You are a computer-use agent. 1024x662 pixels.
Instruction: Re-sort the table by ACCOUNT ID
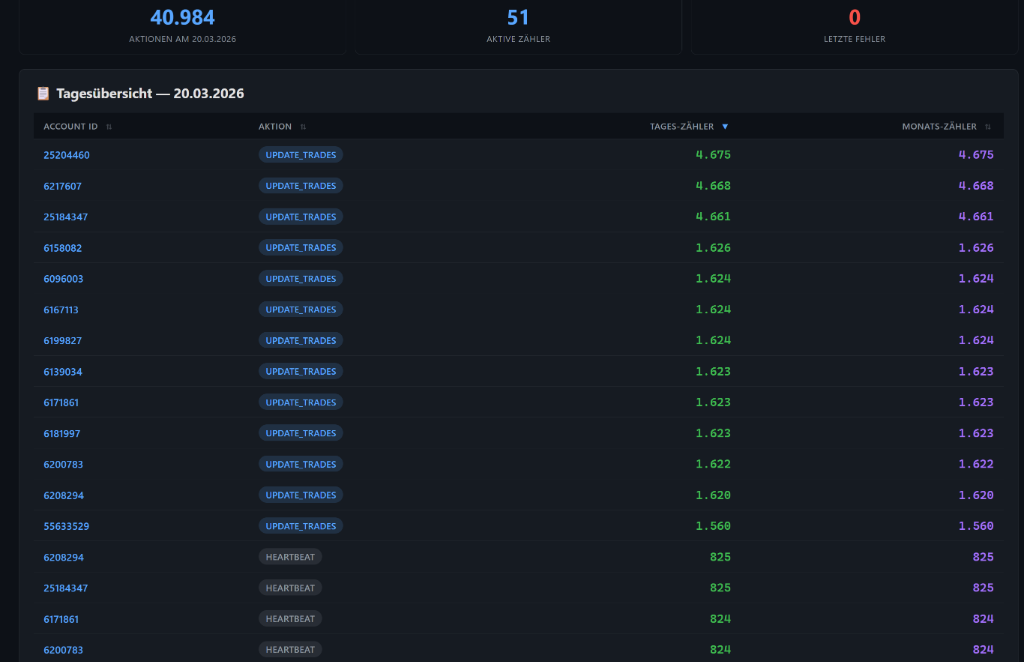coord(70,126)
